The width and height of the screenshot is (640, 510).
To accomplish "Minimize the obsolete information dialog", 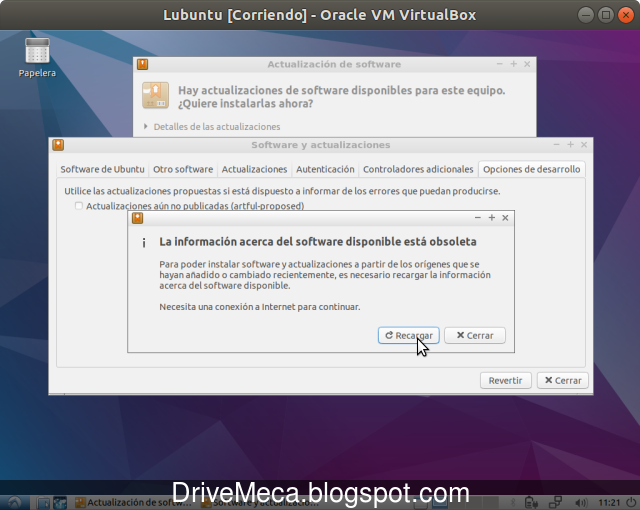I will [478, 218].
